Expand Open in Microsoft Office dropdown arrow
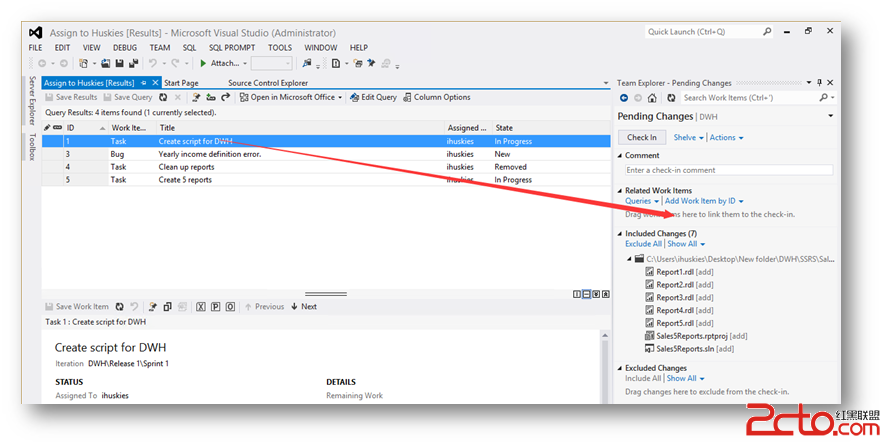 pos(340,98)
